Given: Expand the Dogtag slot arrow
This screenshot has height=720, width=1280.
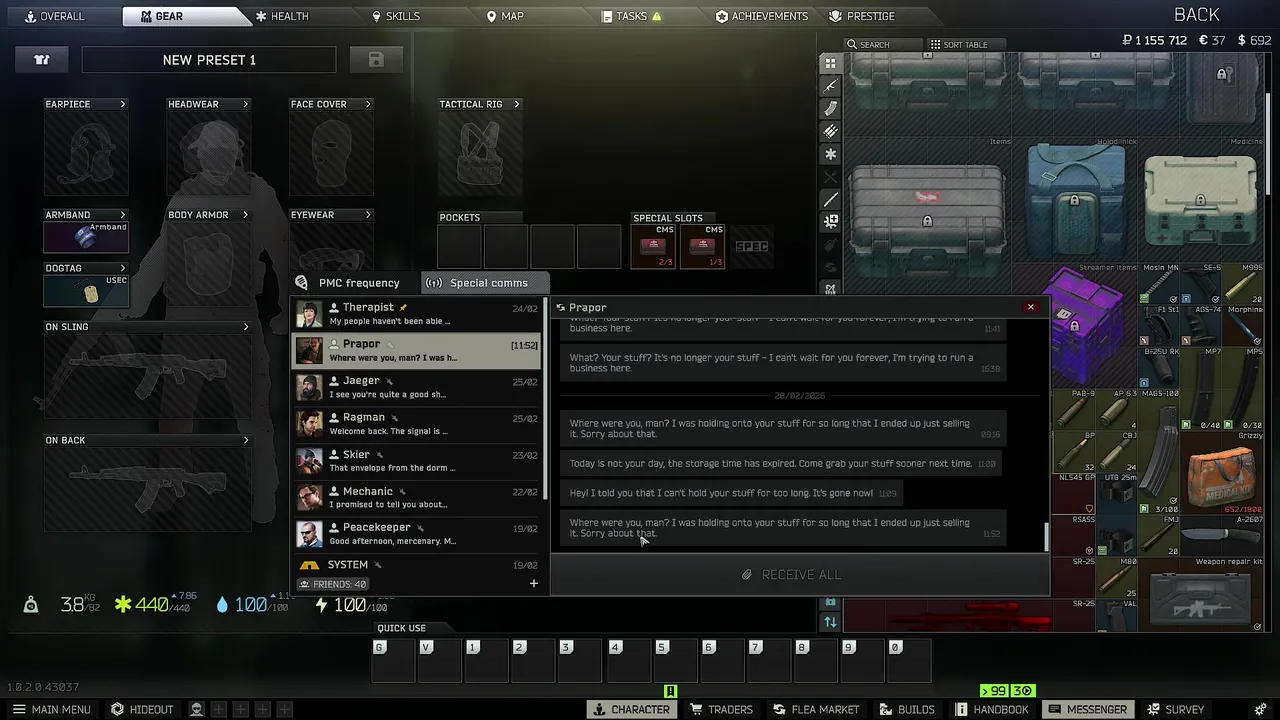Looking at the screenshot, I should point(123,268).
